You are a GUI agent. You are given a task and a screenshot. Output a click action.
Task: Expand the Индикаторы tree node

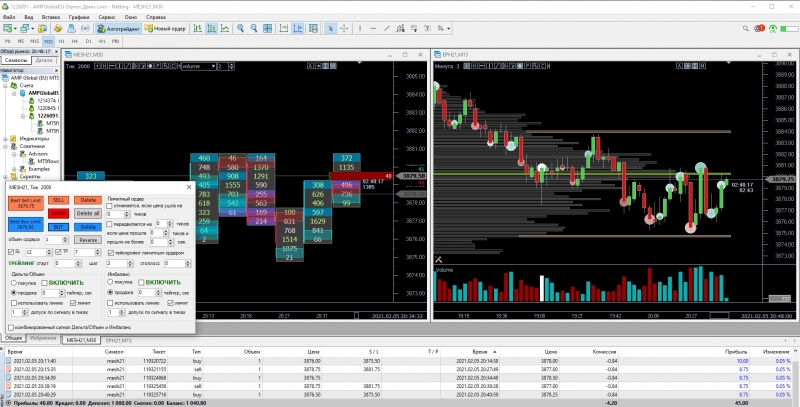[x=6, y=139]
